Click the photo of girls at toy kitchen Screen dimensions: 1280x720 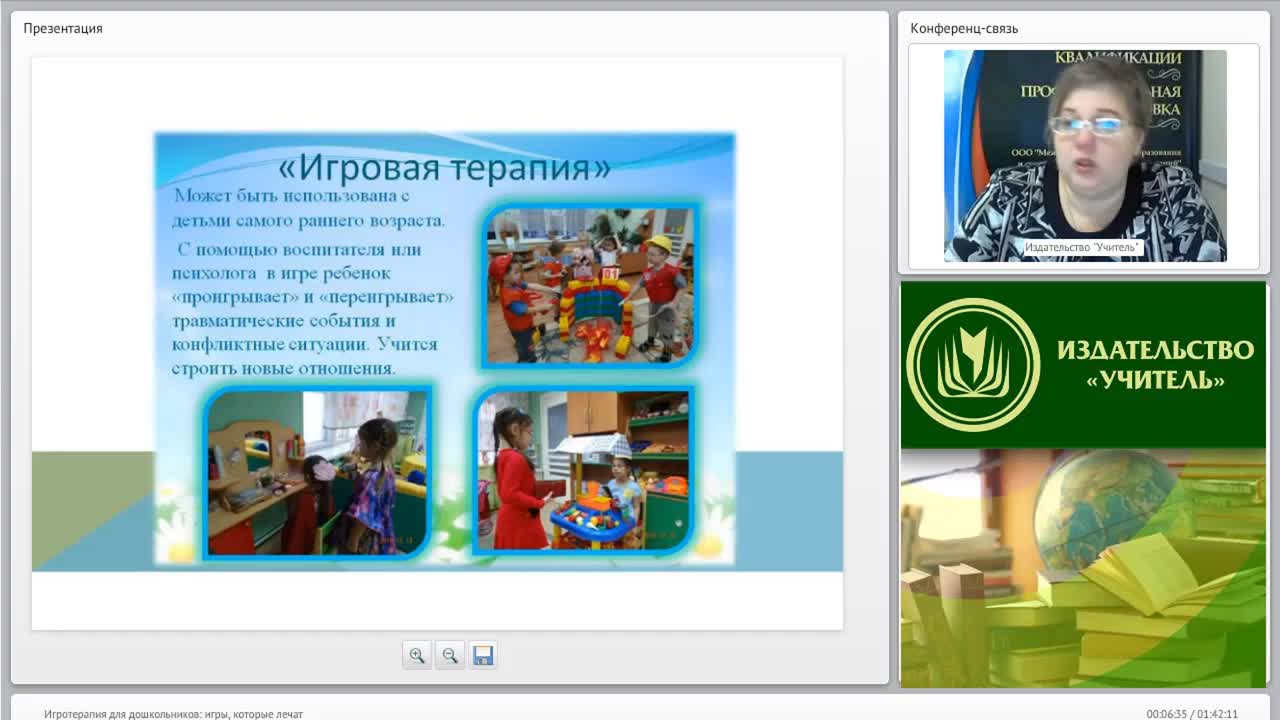[x=318, y=472]
